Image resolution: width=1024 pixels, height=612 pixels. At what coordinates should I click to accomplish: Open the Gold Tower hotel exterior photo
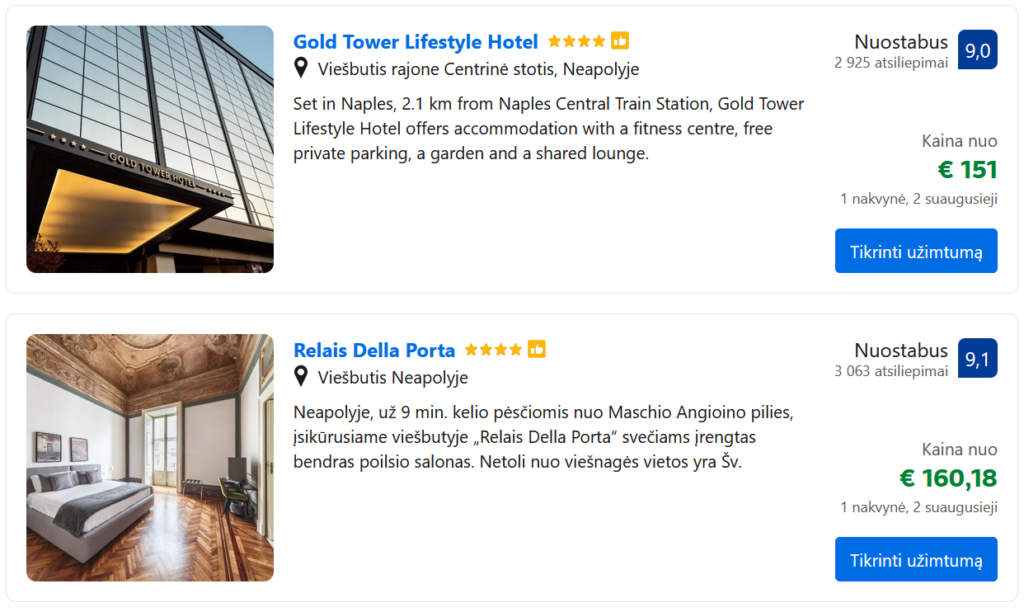[x=150, y=149]
